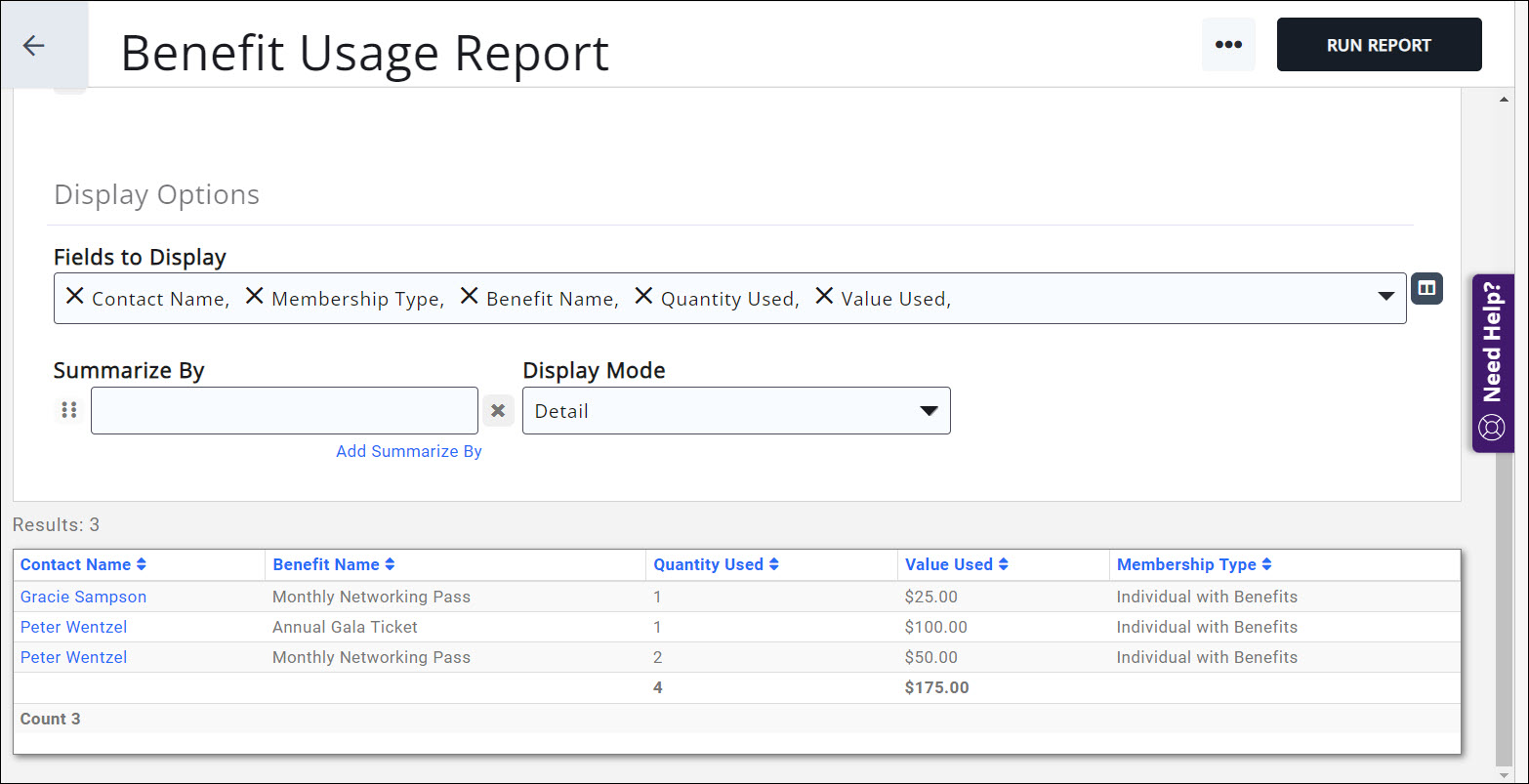Grab the Summarize By drag handle
Screen dimensions: 1529x784
(x=68, y=411)
